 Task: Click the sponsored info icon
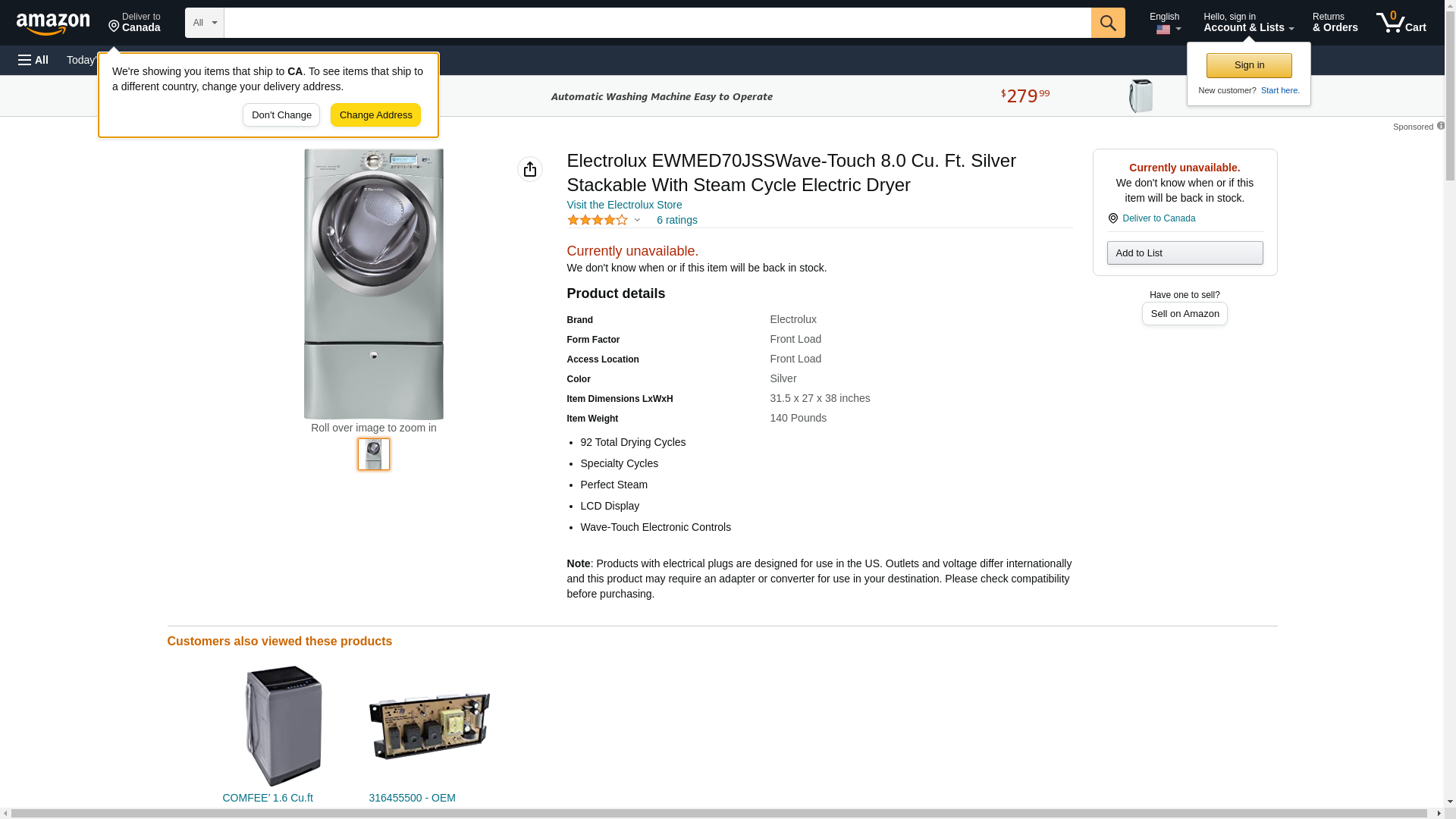point(1440,126)
